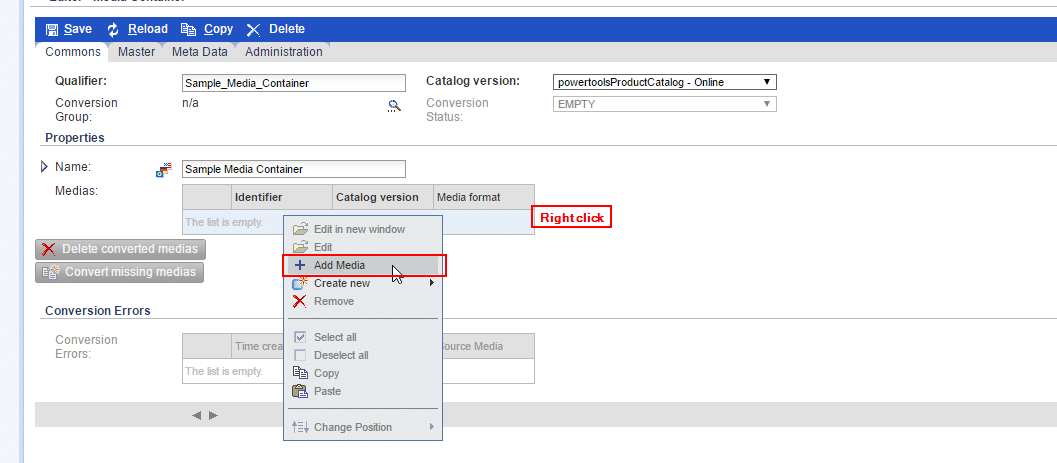Click the Save disk icon
Viewport: 1057px width, 463px height.
click(52, 30)
